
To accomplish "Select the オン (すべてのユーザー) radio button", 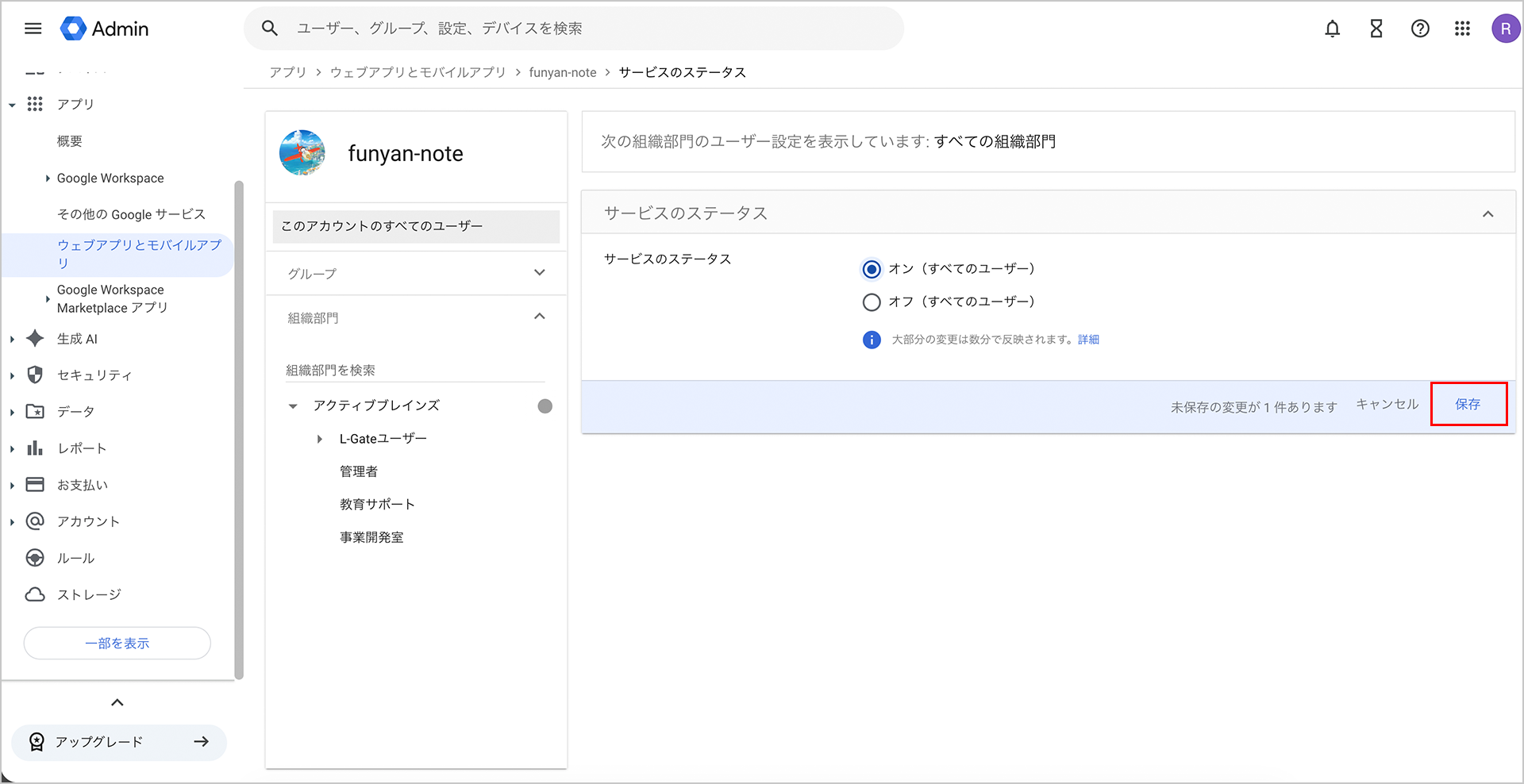I will tap(872, 269).
